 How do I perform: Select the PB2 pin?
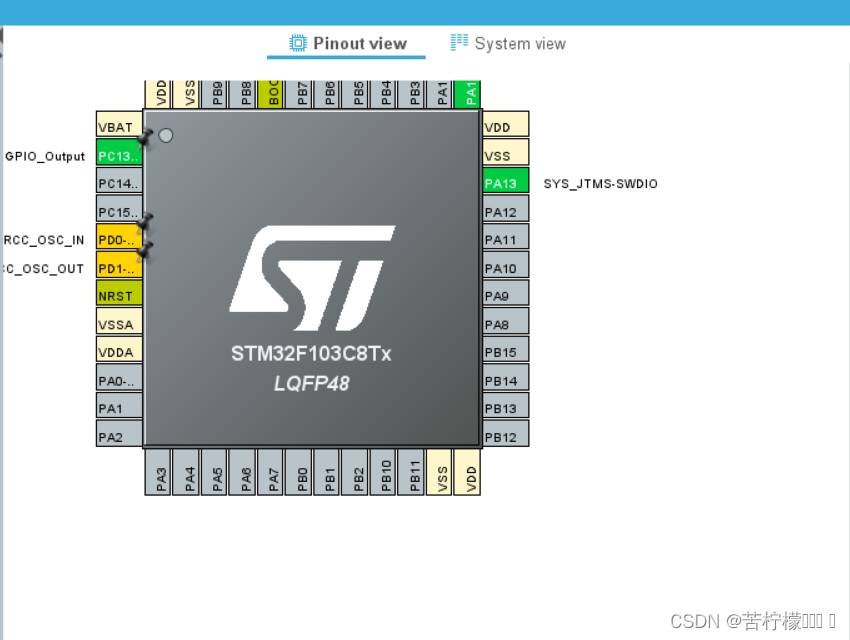pos(355,472)
